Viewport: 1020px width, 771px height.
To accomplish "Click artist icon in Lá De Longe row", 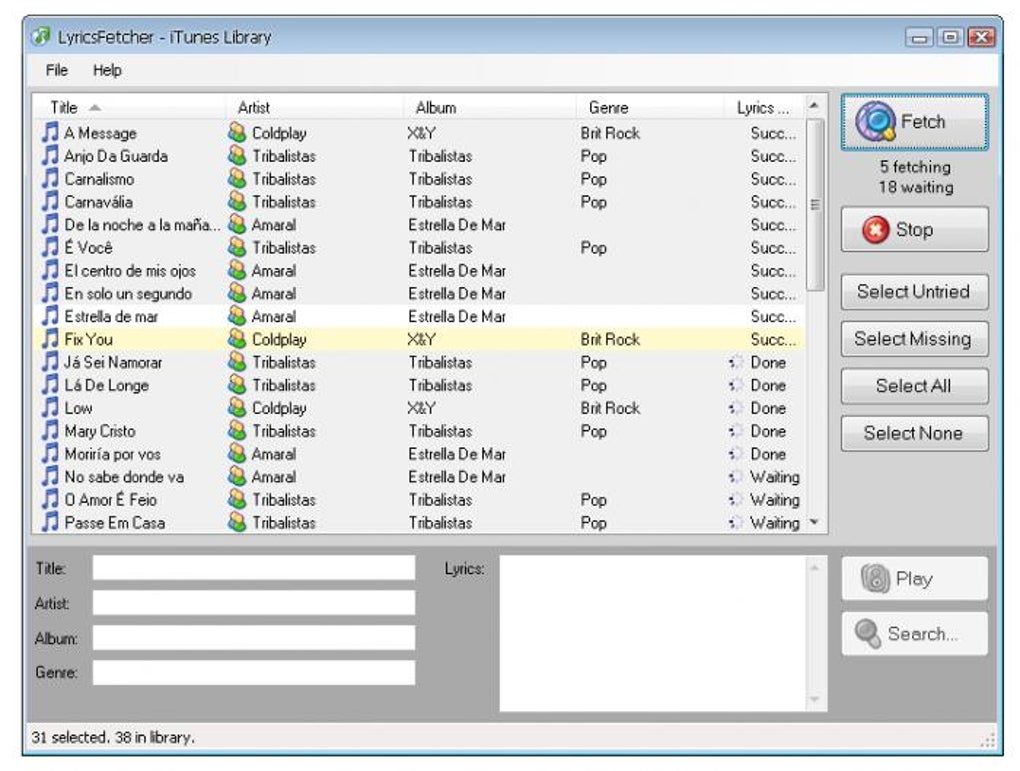I will point(237,385).
